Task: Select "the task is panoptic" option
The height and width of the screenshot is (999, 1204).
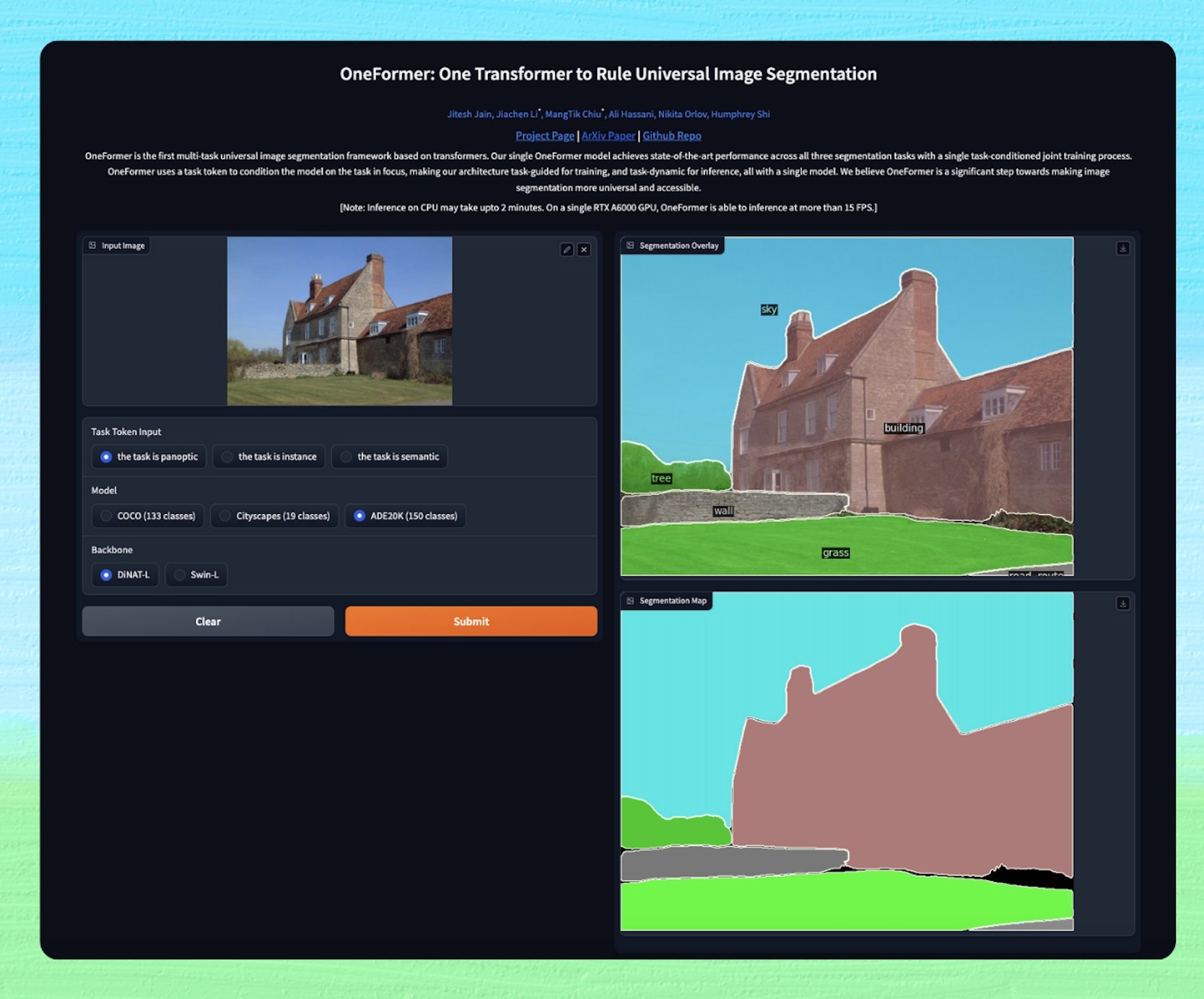Action: click(106, 457)
